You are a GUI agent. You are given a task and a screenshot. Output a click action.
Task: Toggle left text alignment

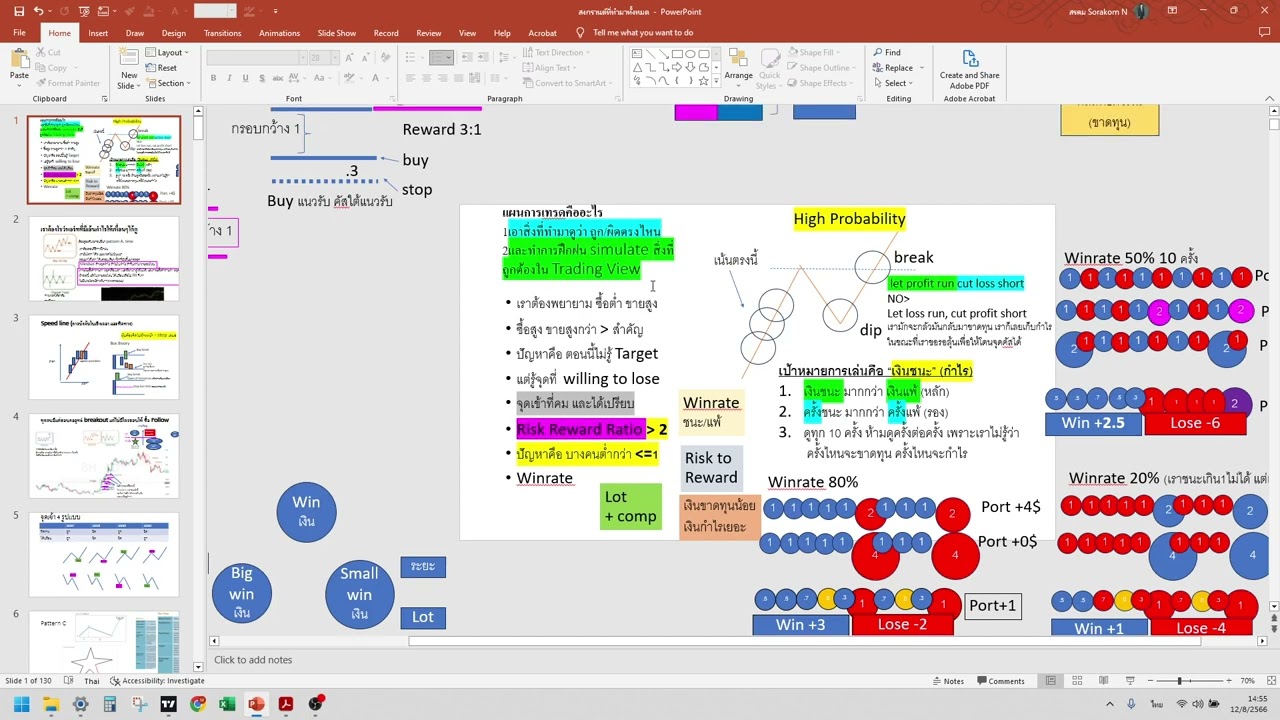[x=411, y=78]
